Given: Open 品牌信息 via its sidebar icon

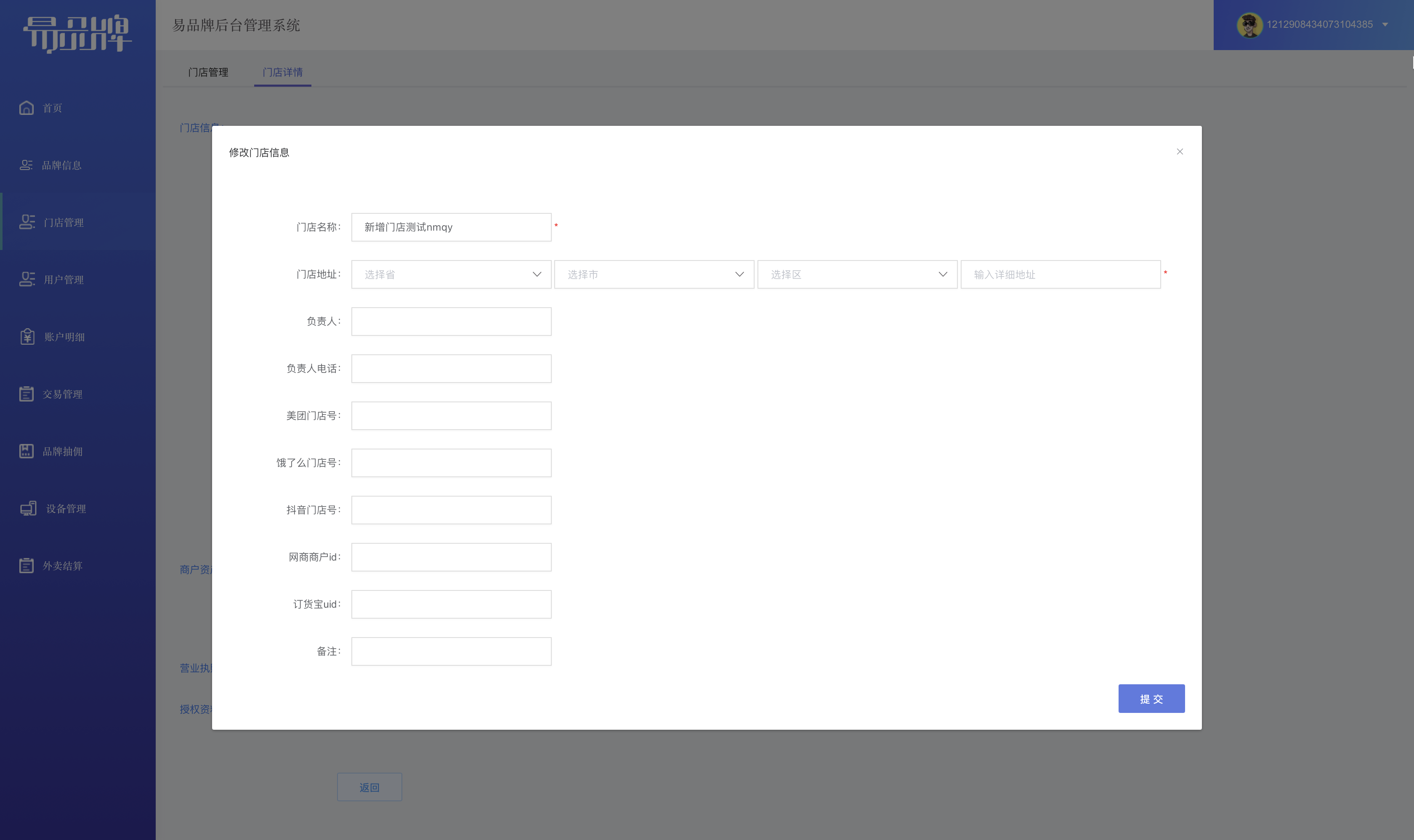Looking at the screenshot, I should 26,165.
